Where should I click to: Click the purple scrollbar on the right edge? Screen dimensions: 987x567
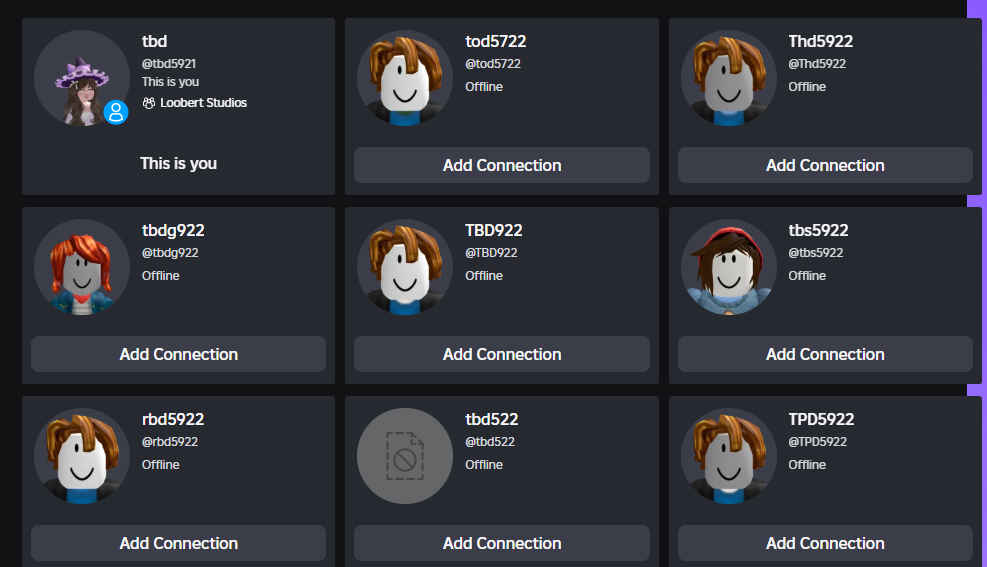click(977, 290)
